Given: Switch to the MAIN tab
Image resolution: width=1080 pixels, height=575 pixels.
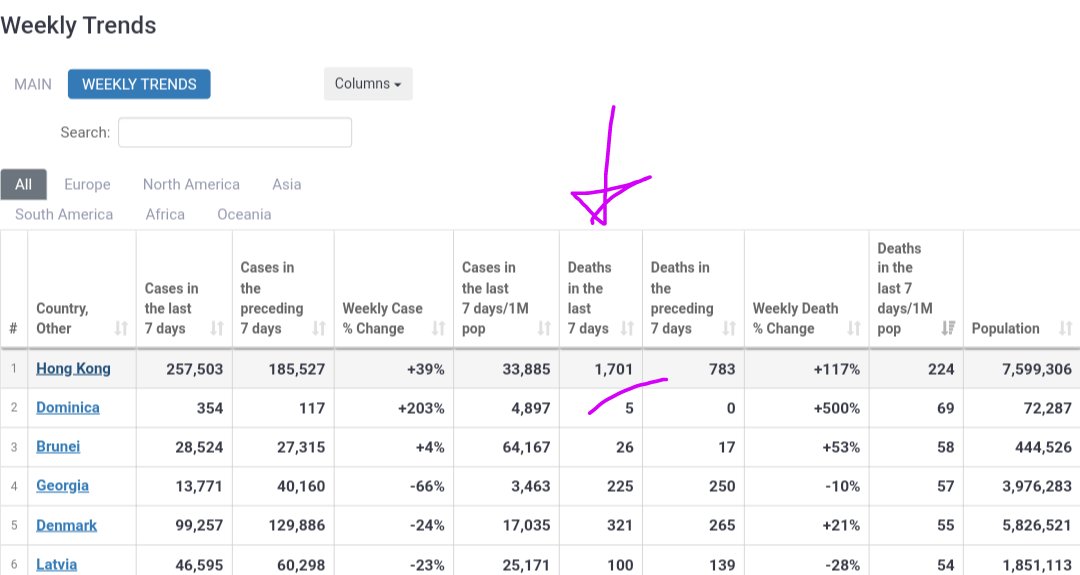Looking at the screenshot, I should point(33,84).
